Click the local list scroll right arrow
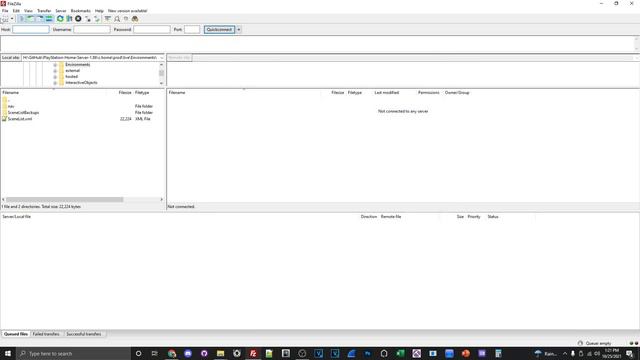640x360 pixels. [162, 200]
